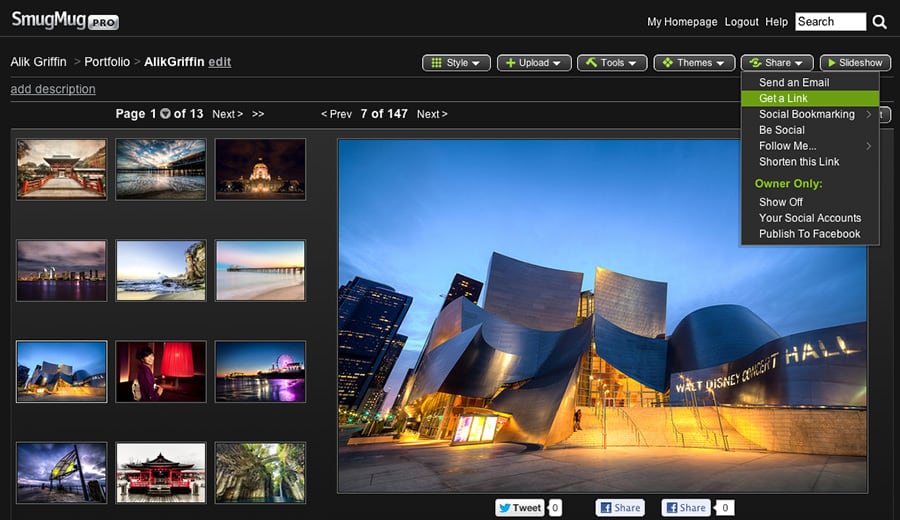Open the mossy waterfall canyon thumbnail
The image size is (900, 520).
point(260,472)
